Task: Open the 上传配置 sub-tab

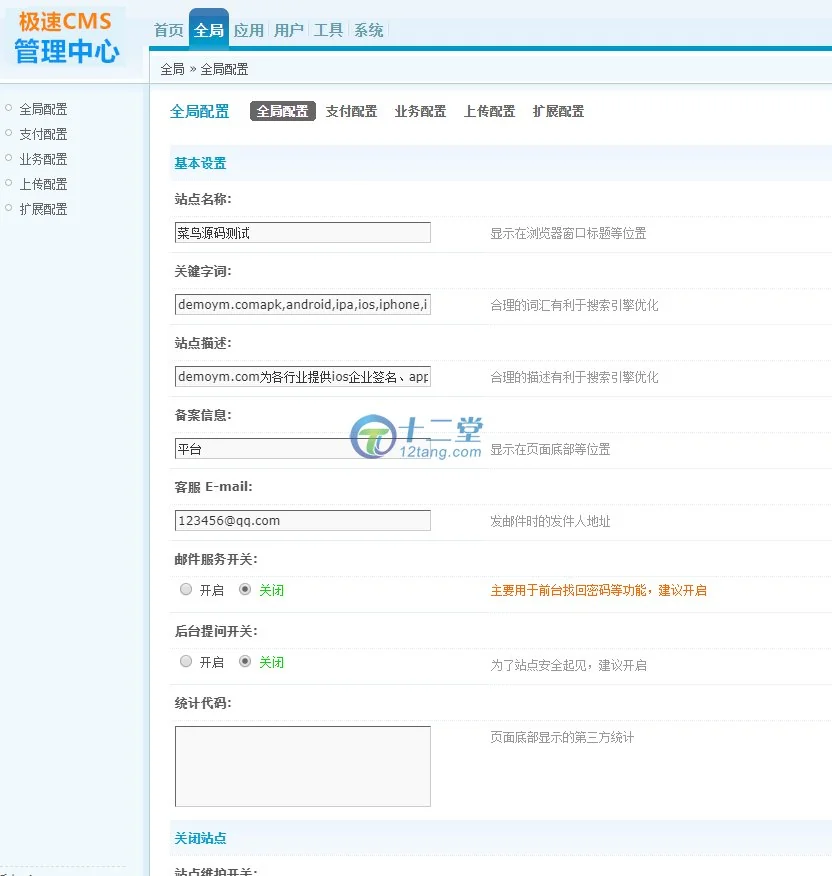Action: tap(489, 112)
